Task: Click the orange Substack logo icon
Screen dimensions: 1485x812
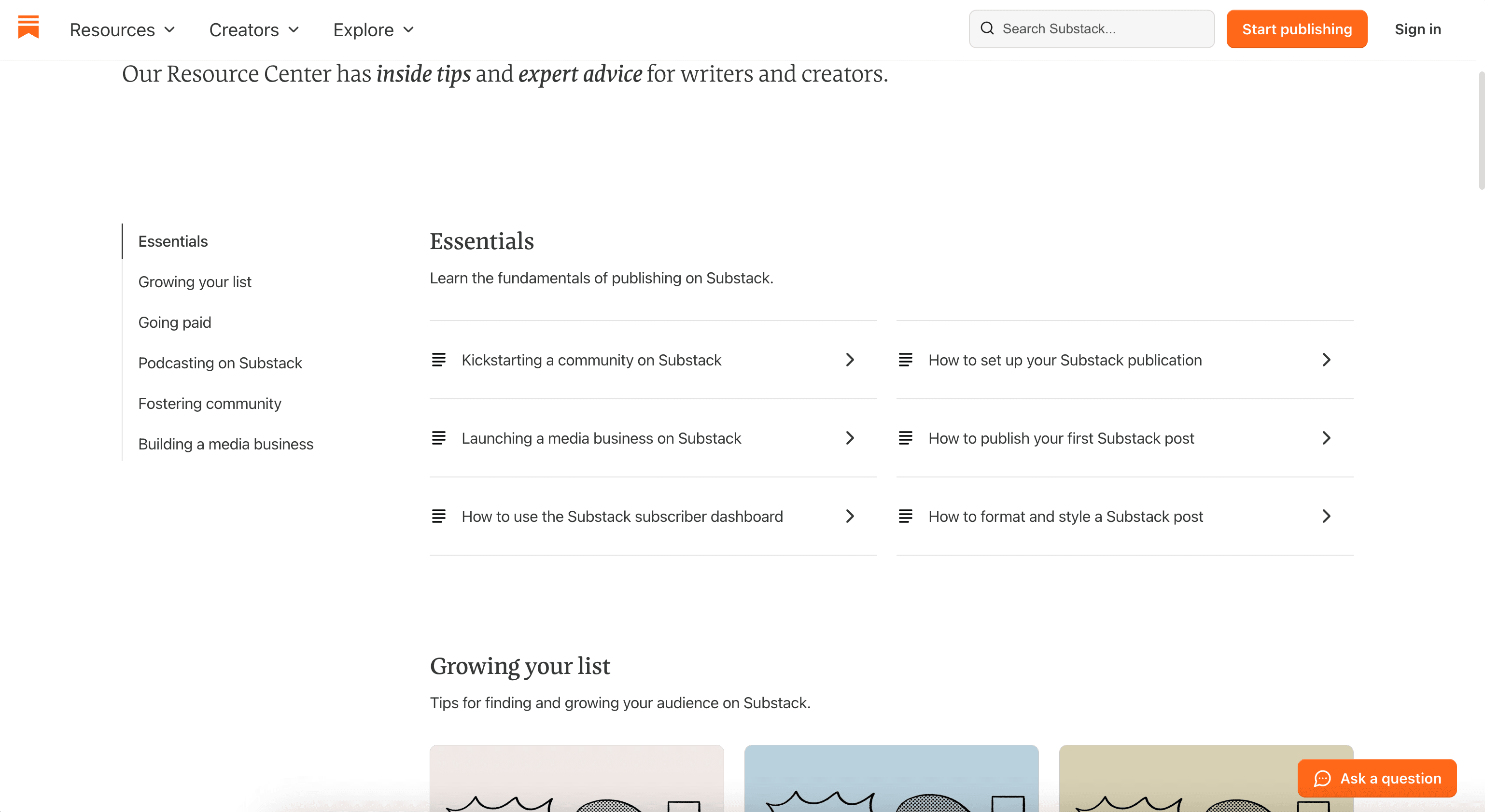Action: coord(28,28)
